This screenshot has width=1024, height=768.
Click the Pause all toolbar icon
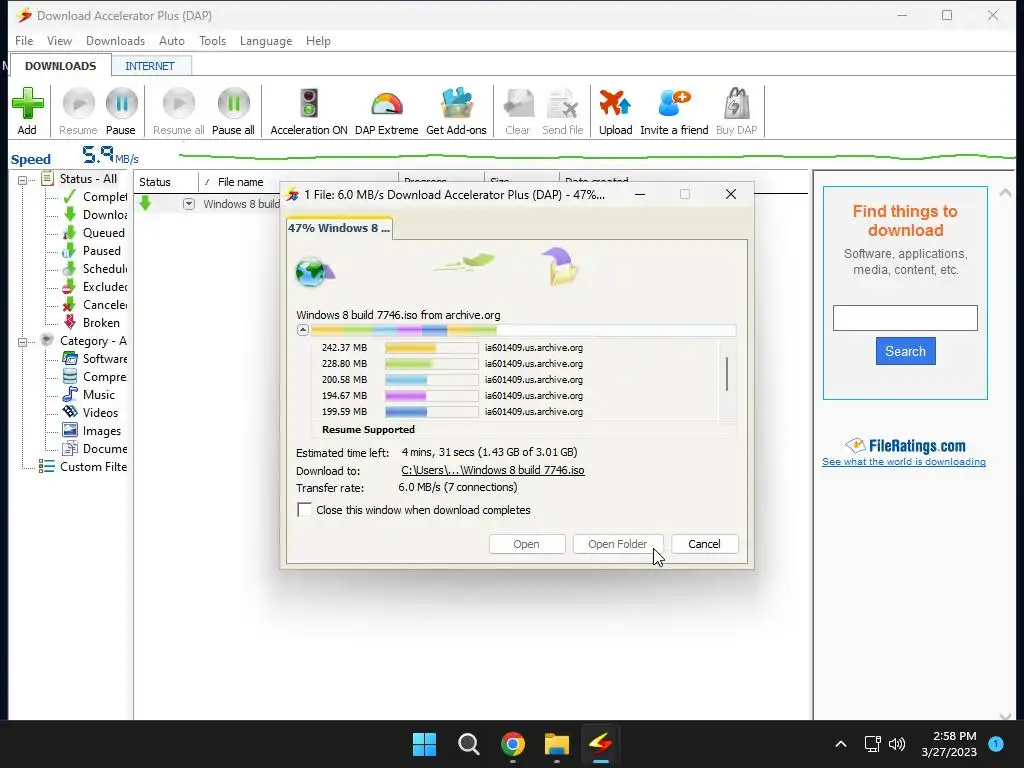(233, 104)
